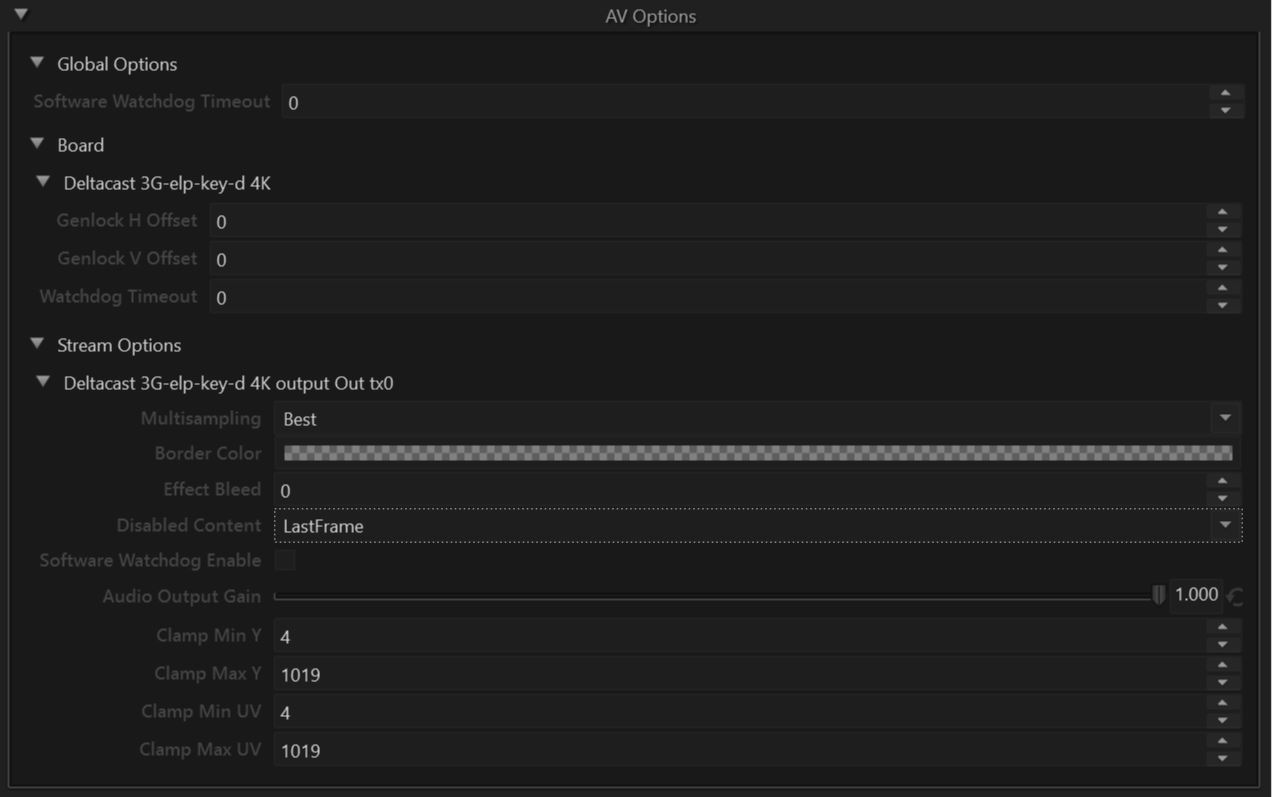Open the Disabled Content dropdown

[1225, 526]
